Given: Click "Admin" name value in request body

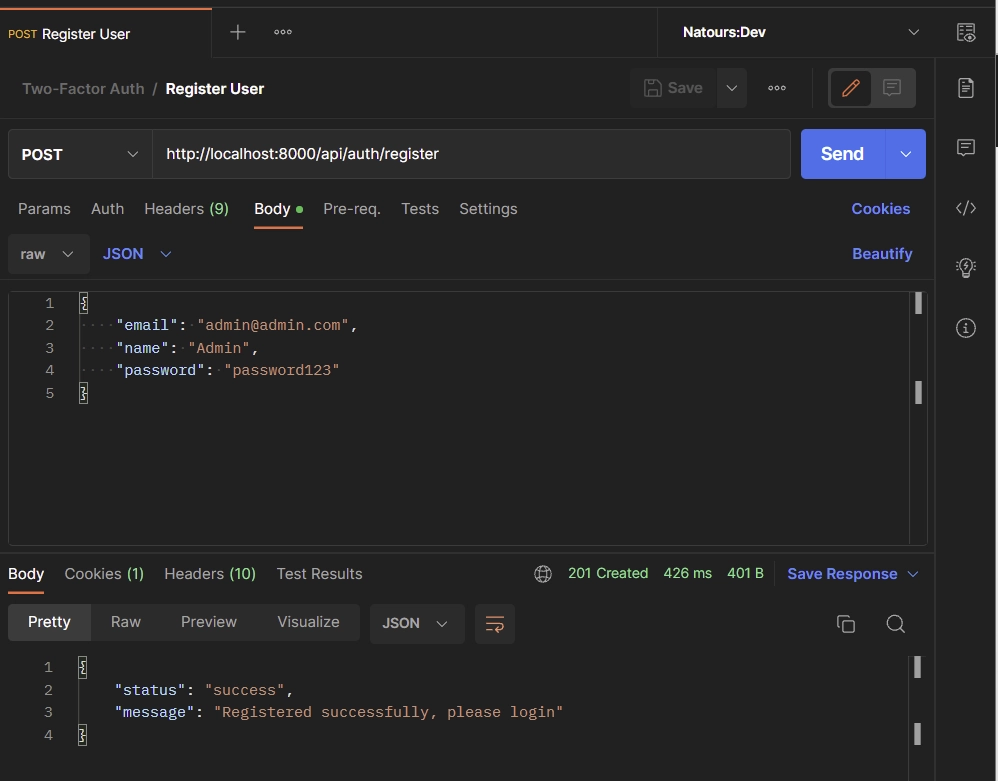Looking at the screenshot, I should 219,348.
